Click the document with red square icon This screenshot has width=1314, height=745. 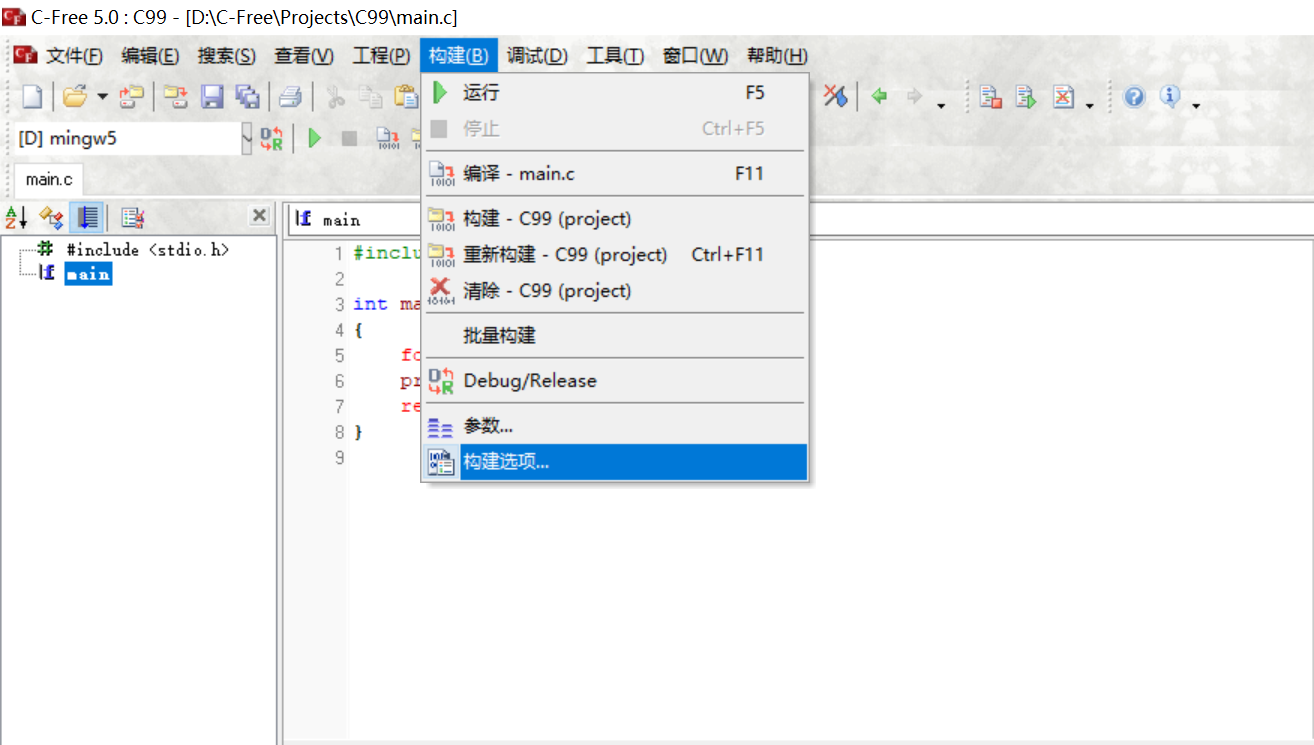click(990, 97)
